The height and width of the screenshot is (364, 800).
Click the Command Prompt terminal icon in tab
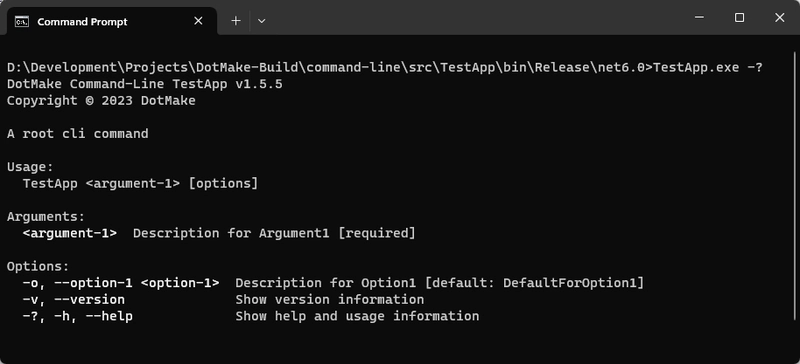[21, 21]
